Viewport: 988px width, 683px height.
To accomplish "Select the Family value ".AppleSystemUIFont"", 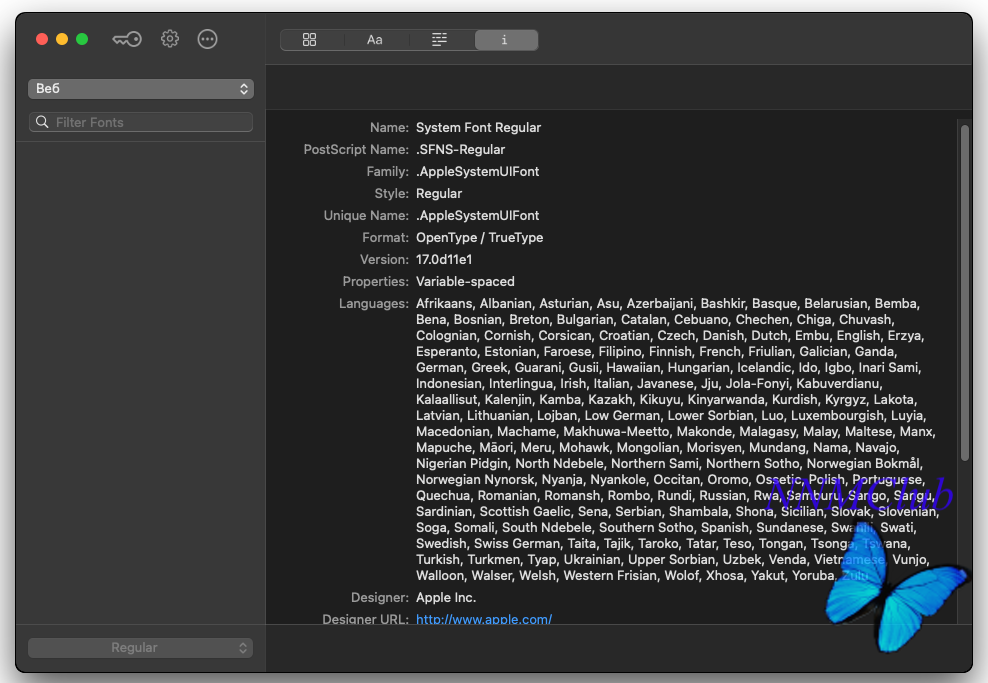I will [x=478, y=171].
